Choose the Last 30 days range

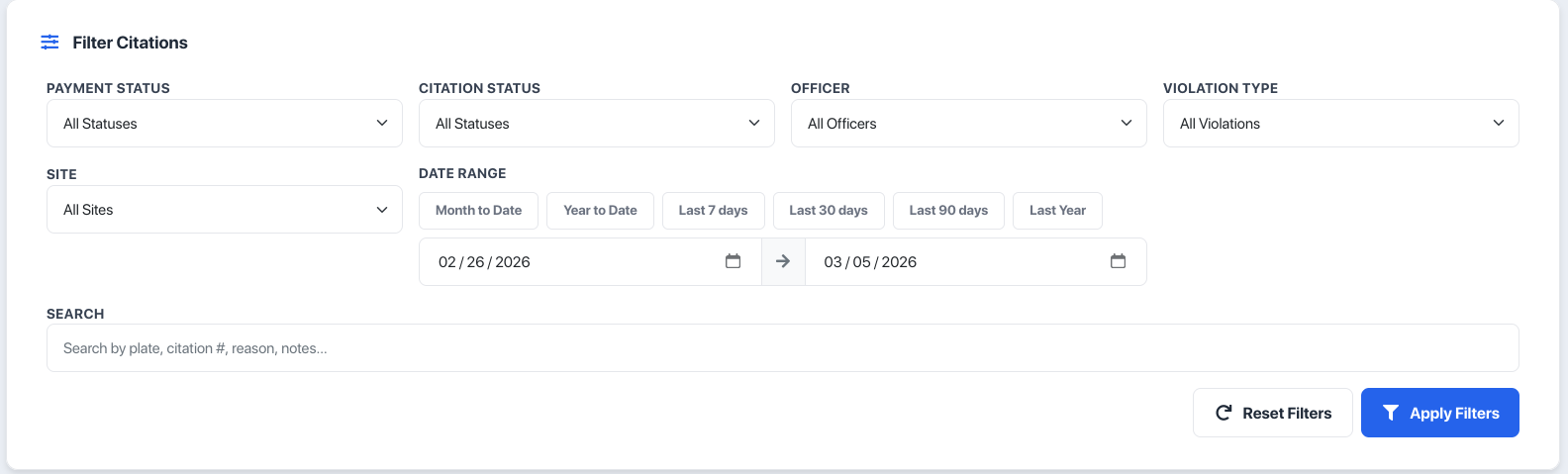point(829,211)
